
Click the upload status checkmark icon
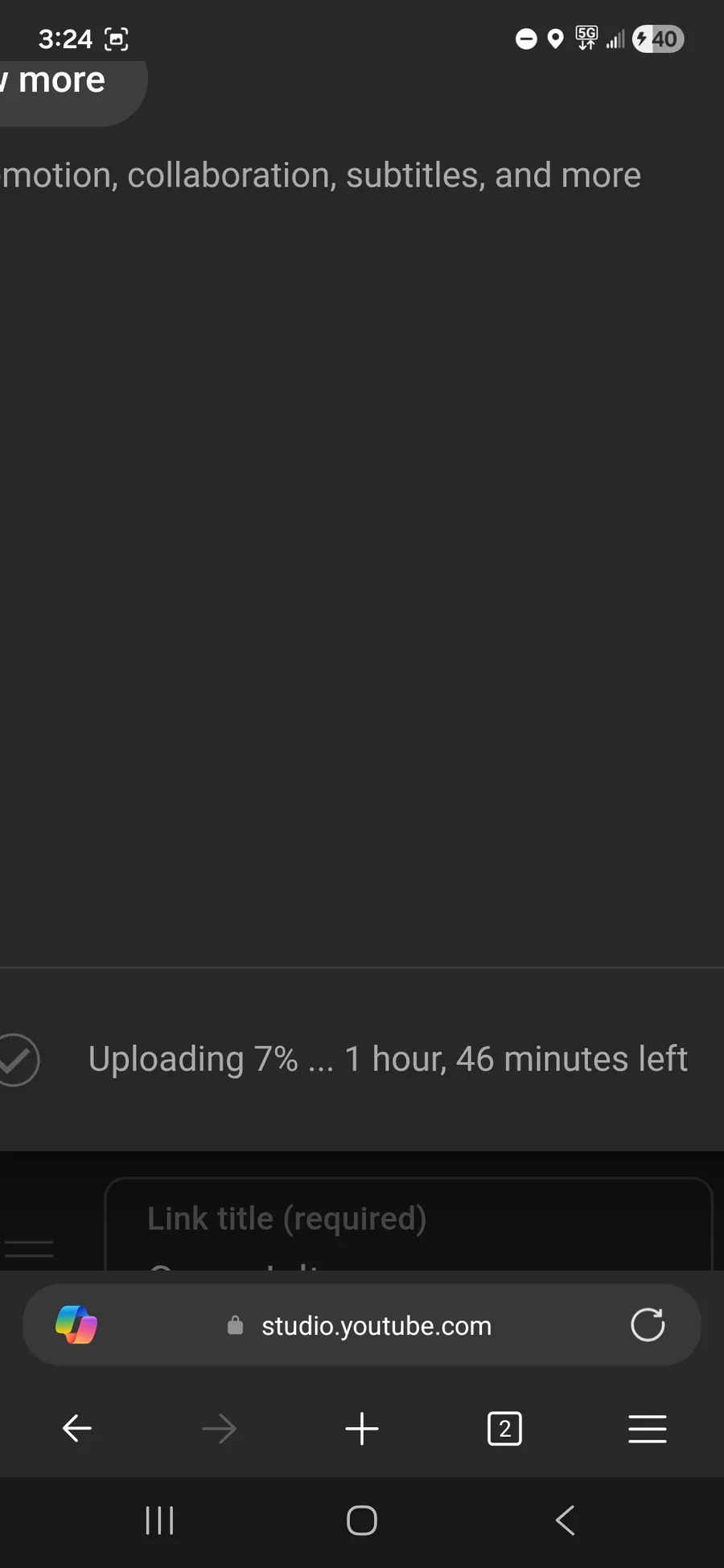(x=16, y=1060)
